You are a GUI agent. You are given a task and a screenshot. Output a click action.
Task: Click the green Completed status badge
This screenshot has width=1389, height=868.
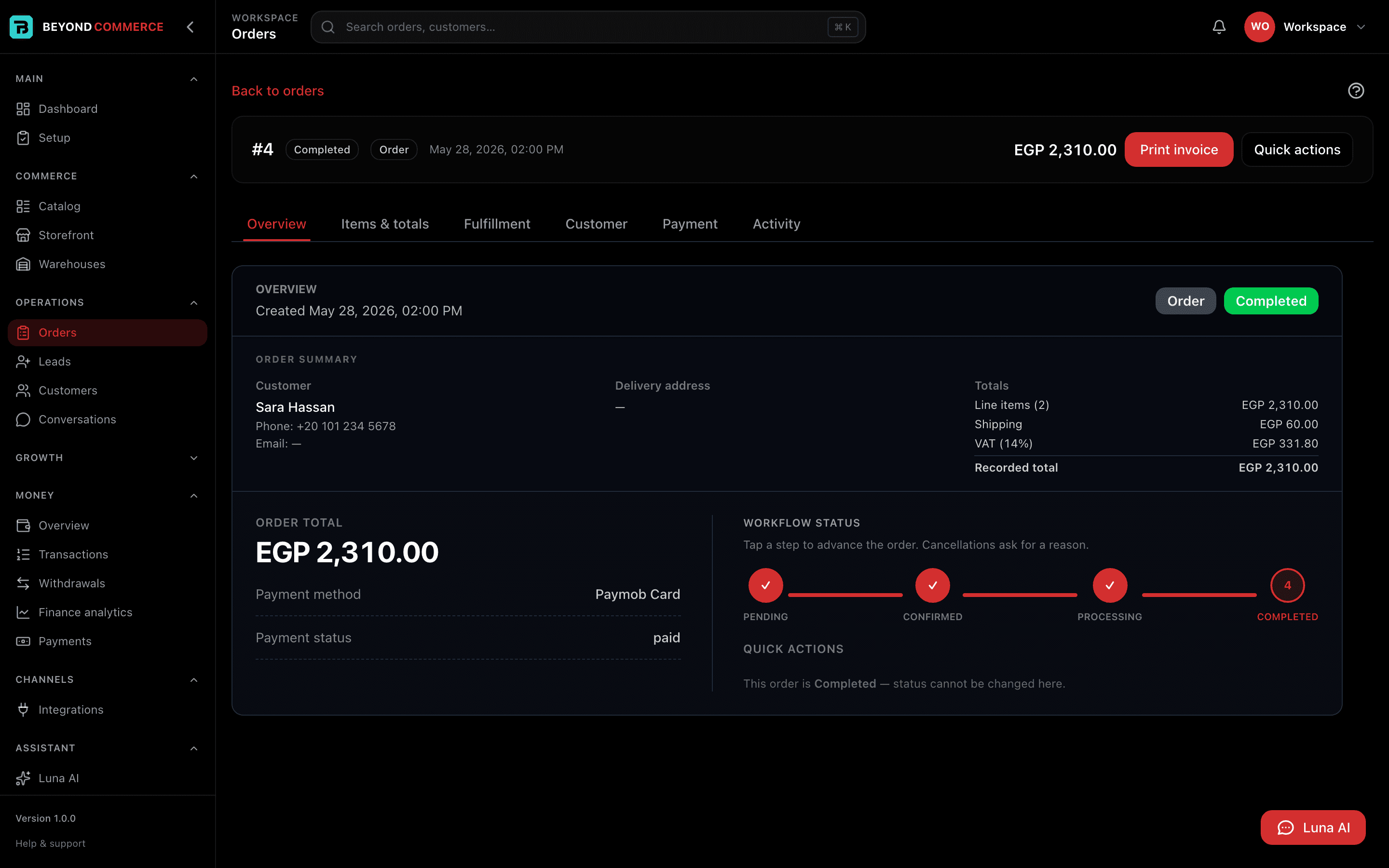pyautogui.click(x=1271, y=301)
